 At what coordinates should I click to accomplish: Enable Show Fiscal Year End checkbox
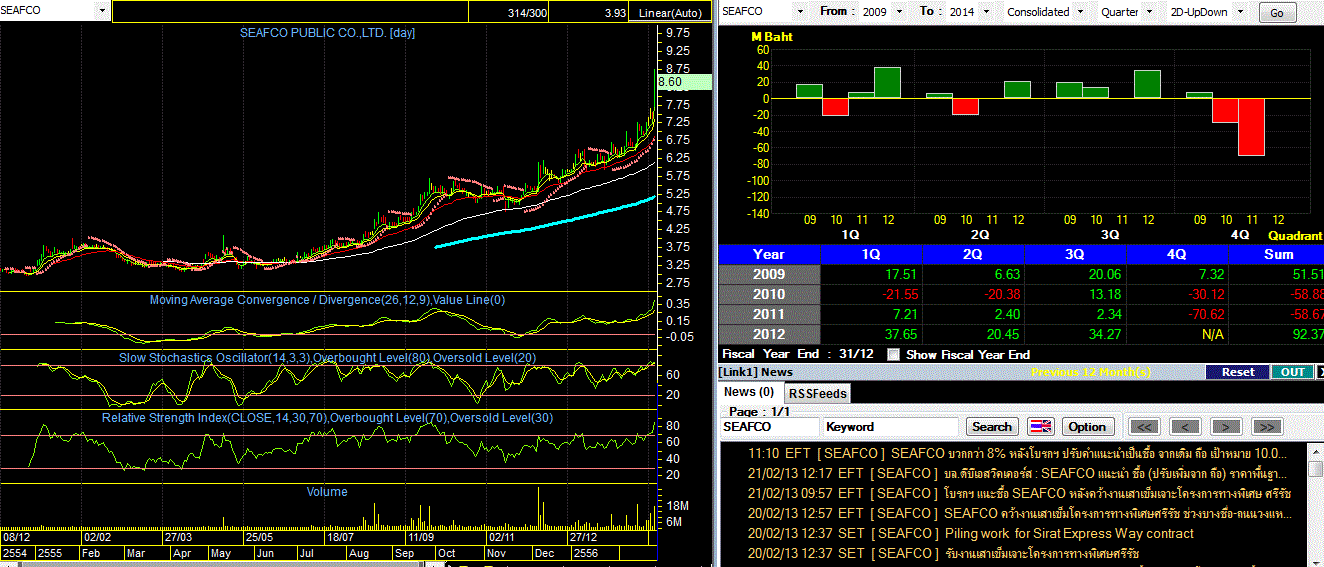pyautogui.click(x=894, y=355)
